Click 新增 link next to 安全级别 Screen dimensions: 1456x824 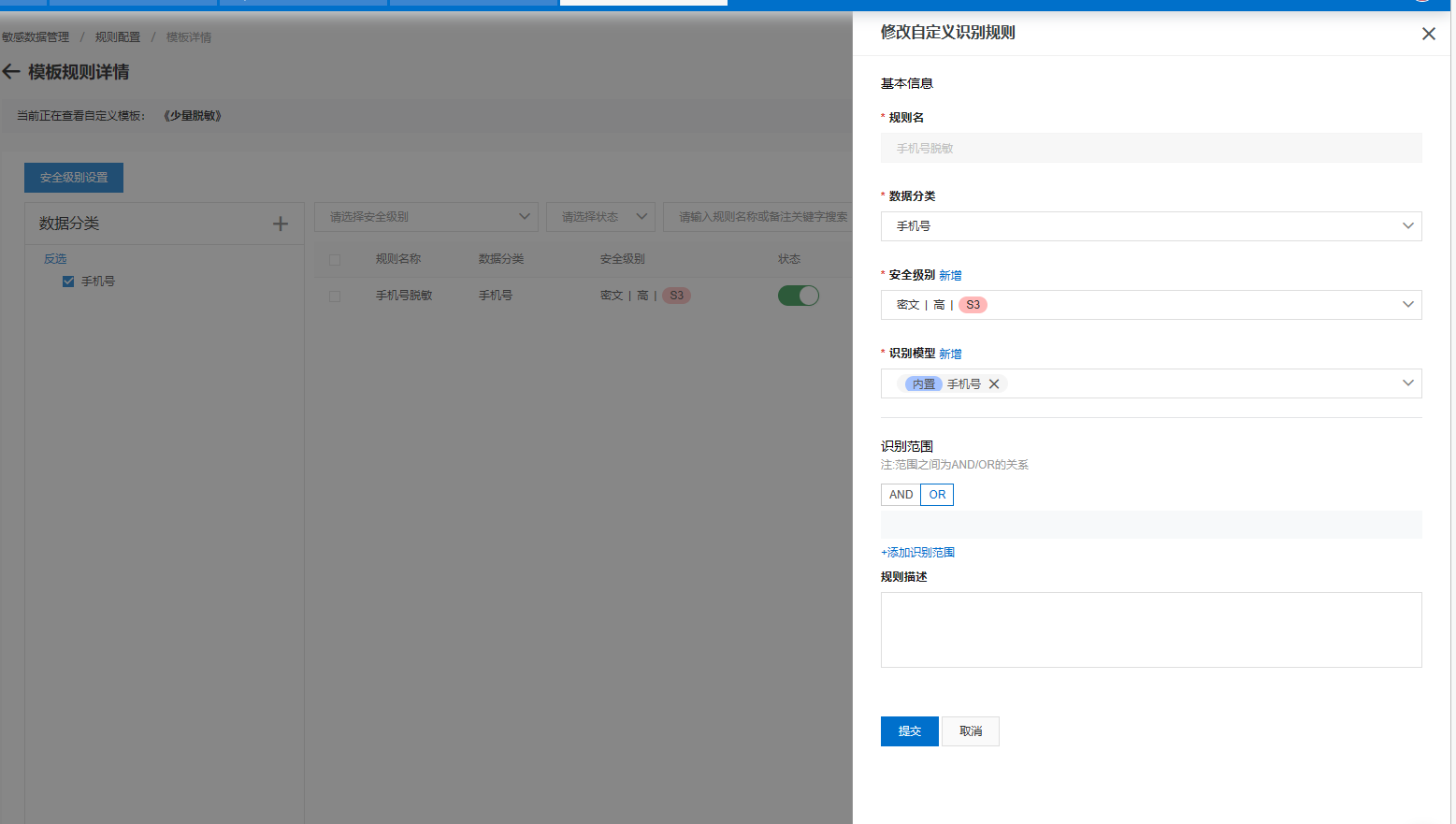pos(950,275)
